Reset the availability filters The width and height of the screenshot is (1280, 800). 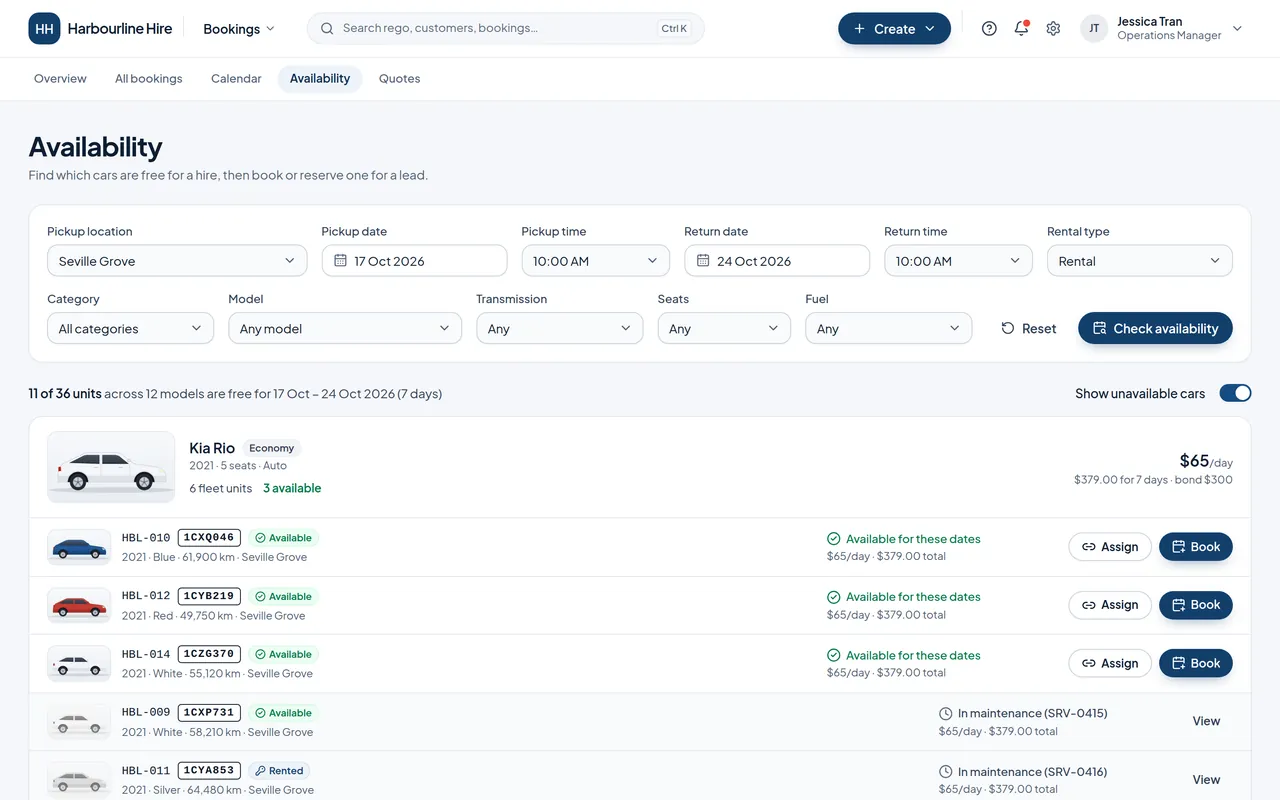tap(1029, 329)
